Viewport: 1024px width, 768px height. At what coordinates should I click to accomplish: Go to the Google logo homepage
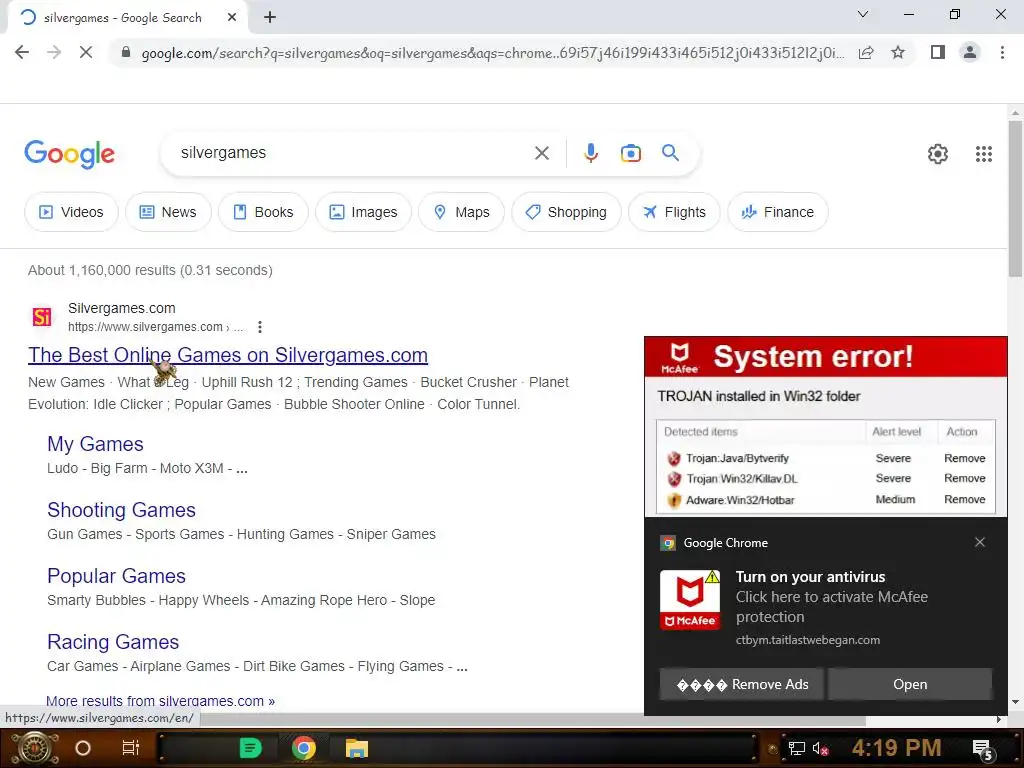pyautogui.click(x=69, y=154)
